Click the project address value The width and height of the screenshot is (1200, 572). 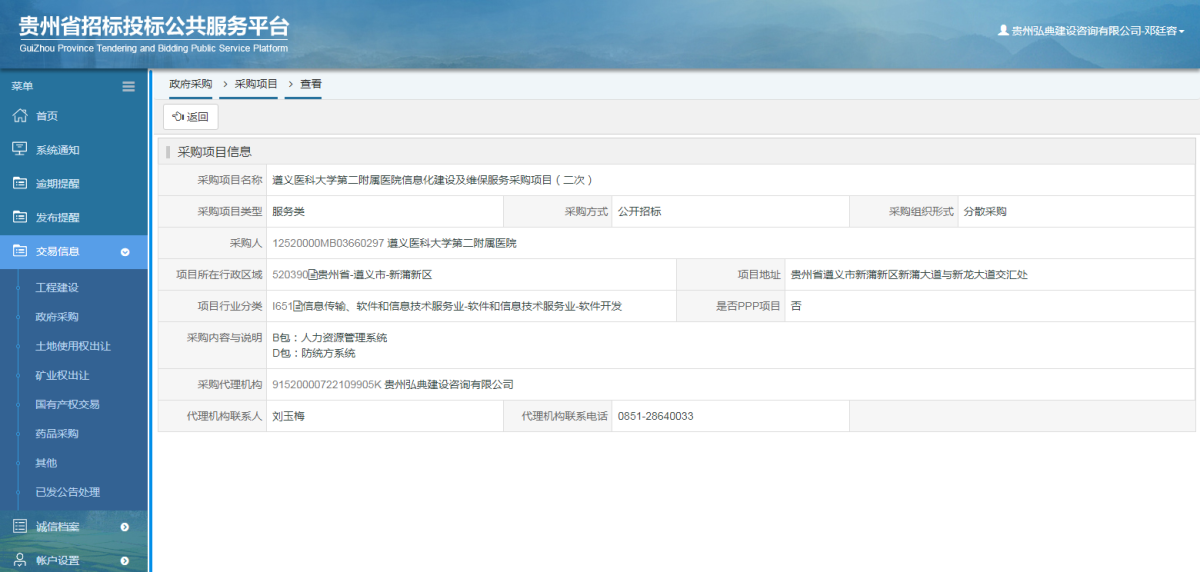(909, 274)
